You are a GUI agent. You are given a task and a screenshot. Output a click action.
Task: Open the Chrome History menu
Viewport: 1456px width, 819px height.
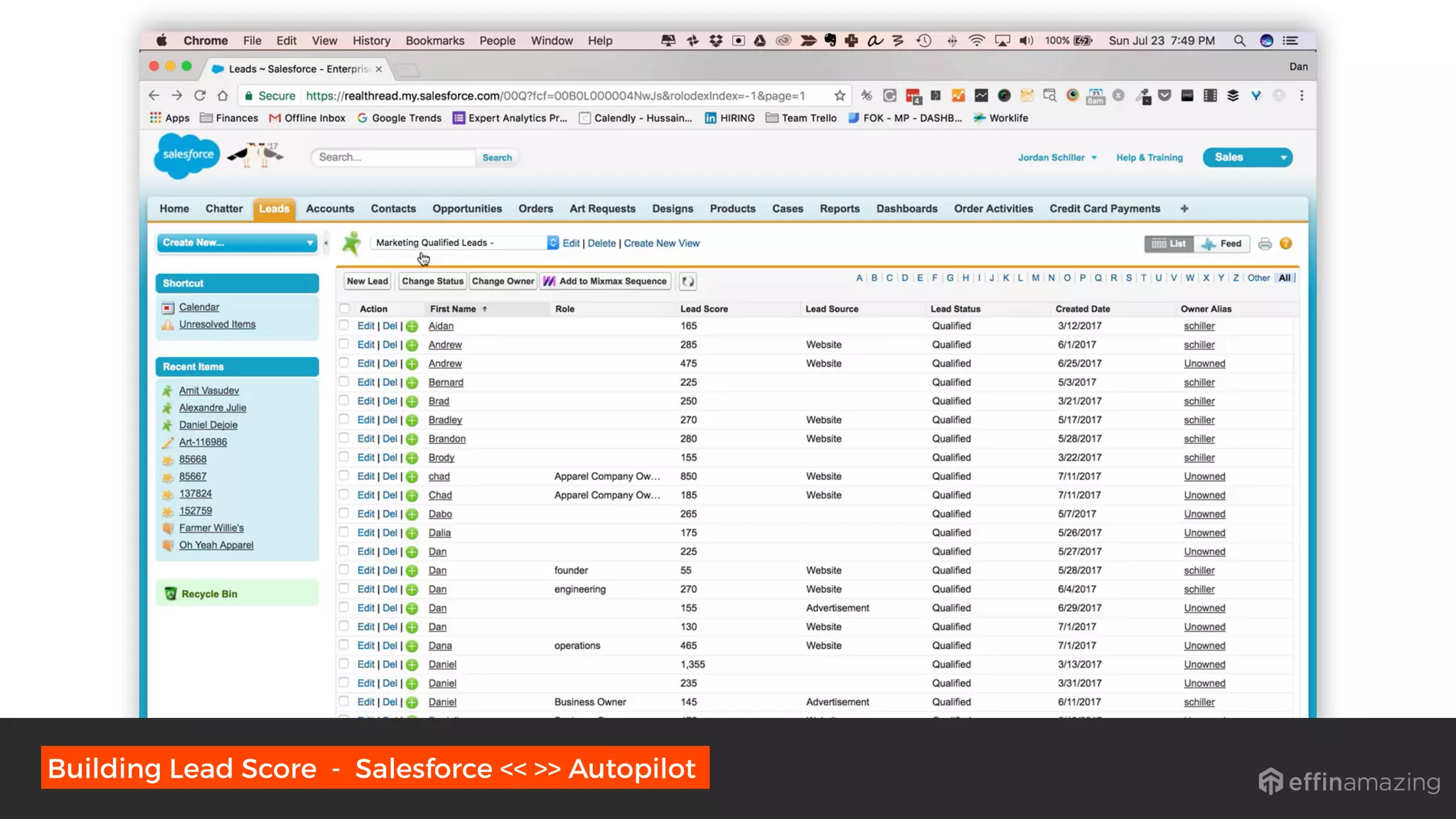click(371, 41)
